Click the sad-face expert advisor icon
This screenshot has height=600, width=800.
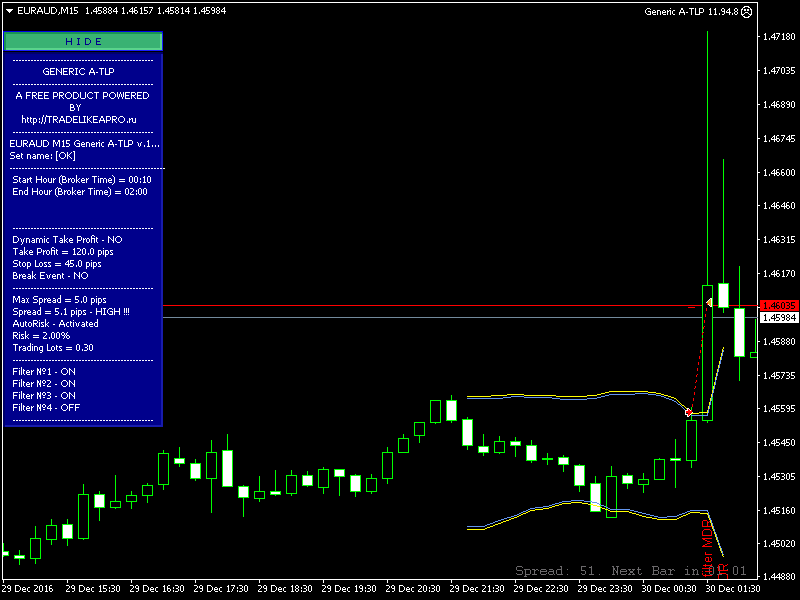click(x=746, y=12)
